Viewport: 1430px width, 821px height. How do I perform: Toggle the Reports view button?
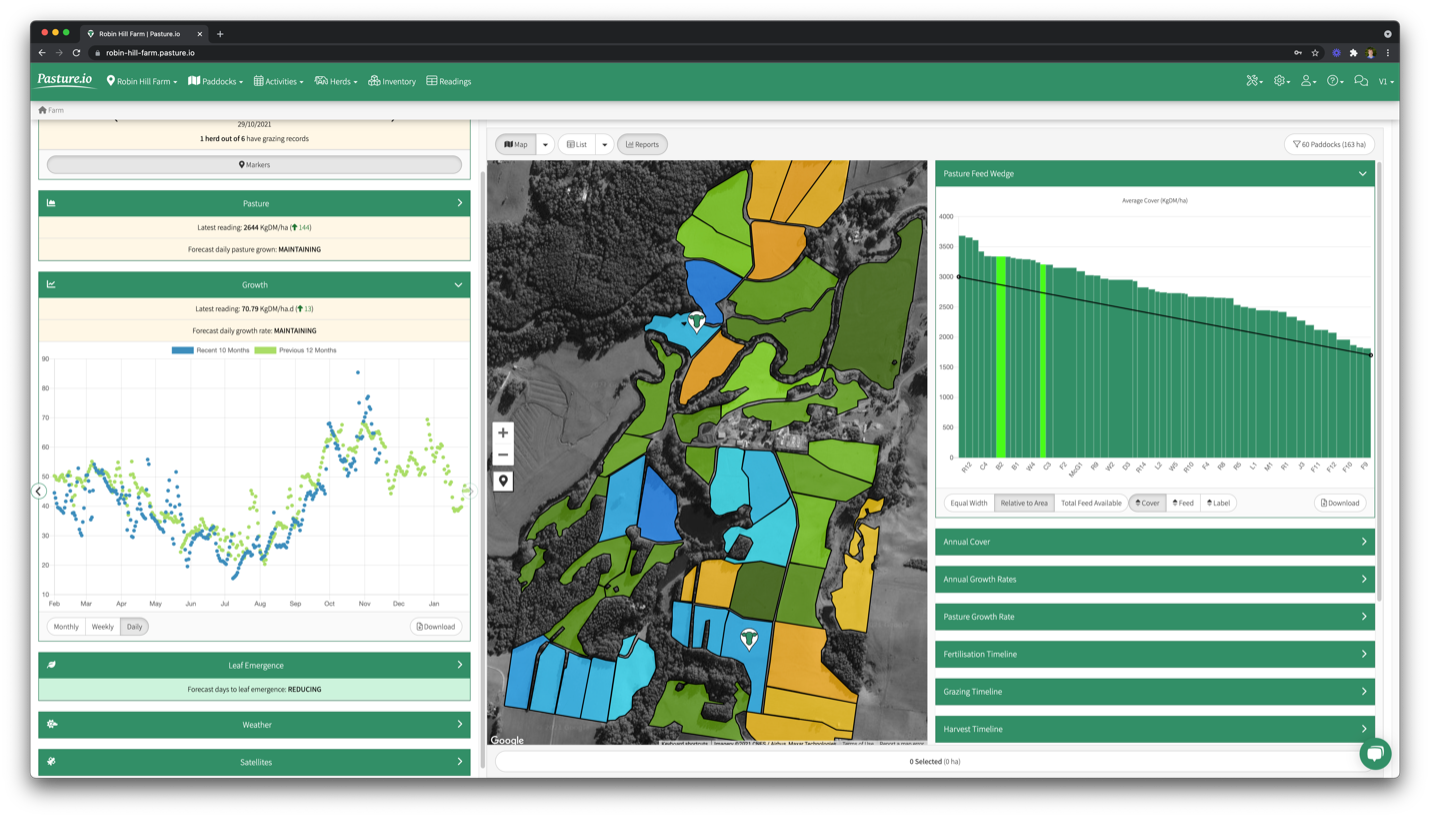642,145
